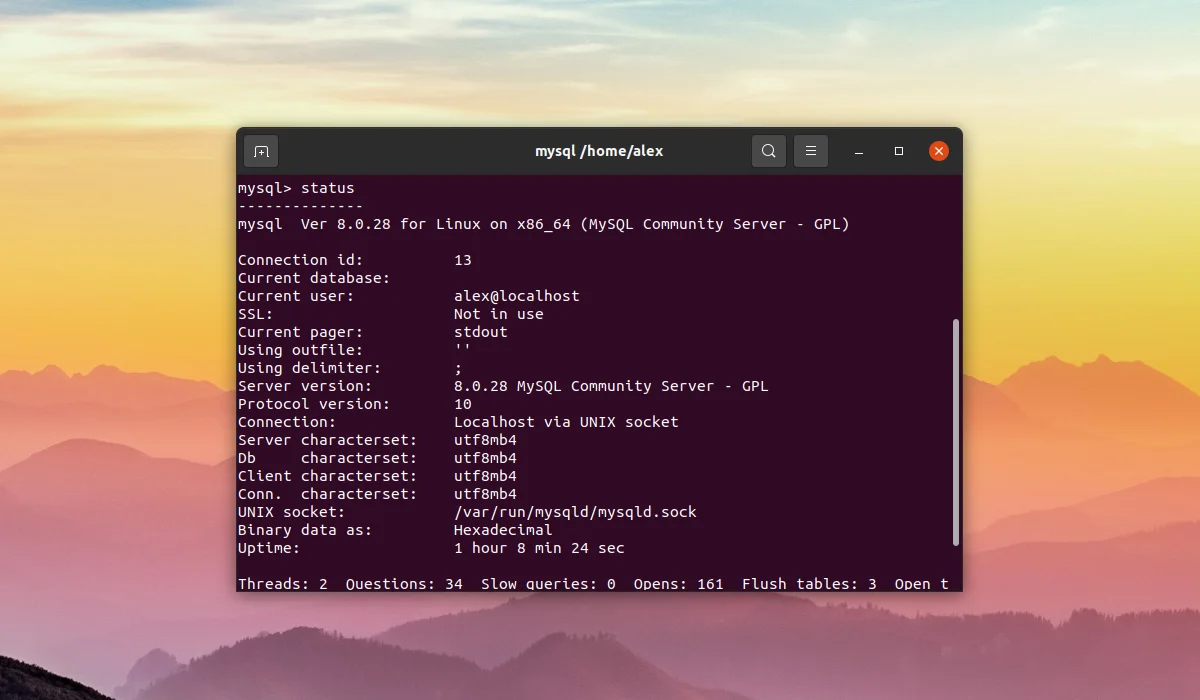Click the value 'alex@localhost'
1200x700 pixels.
517,296
